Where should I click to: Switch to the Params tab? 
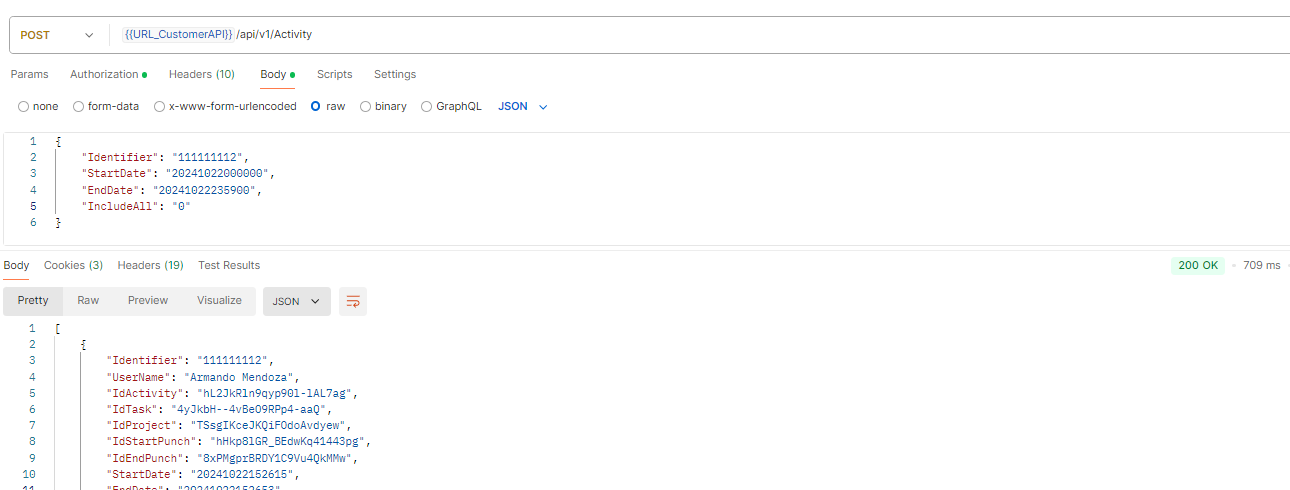click(x=29, y=74)
